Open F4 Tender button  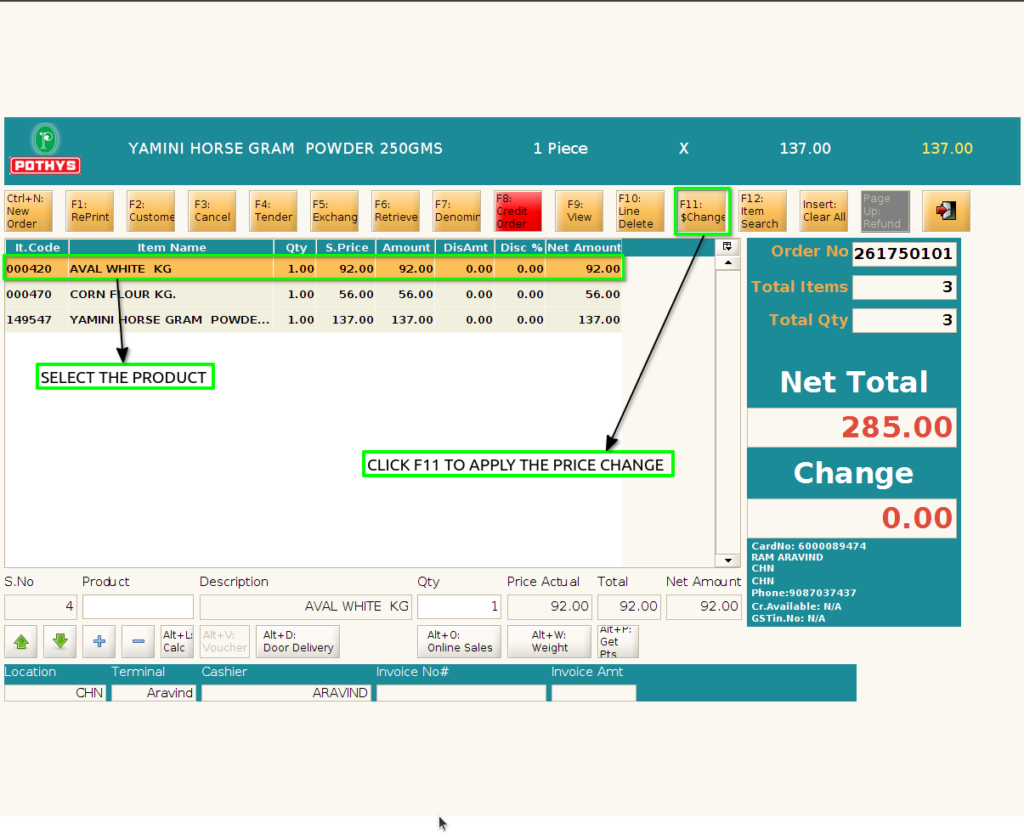[273, 211]
